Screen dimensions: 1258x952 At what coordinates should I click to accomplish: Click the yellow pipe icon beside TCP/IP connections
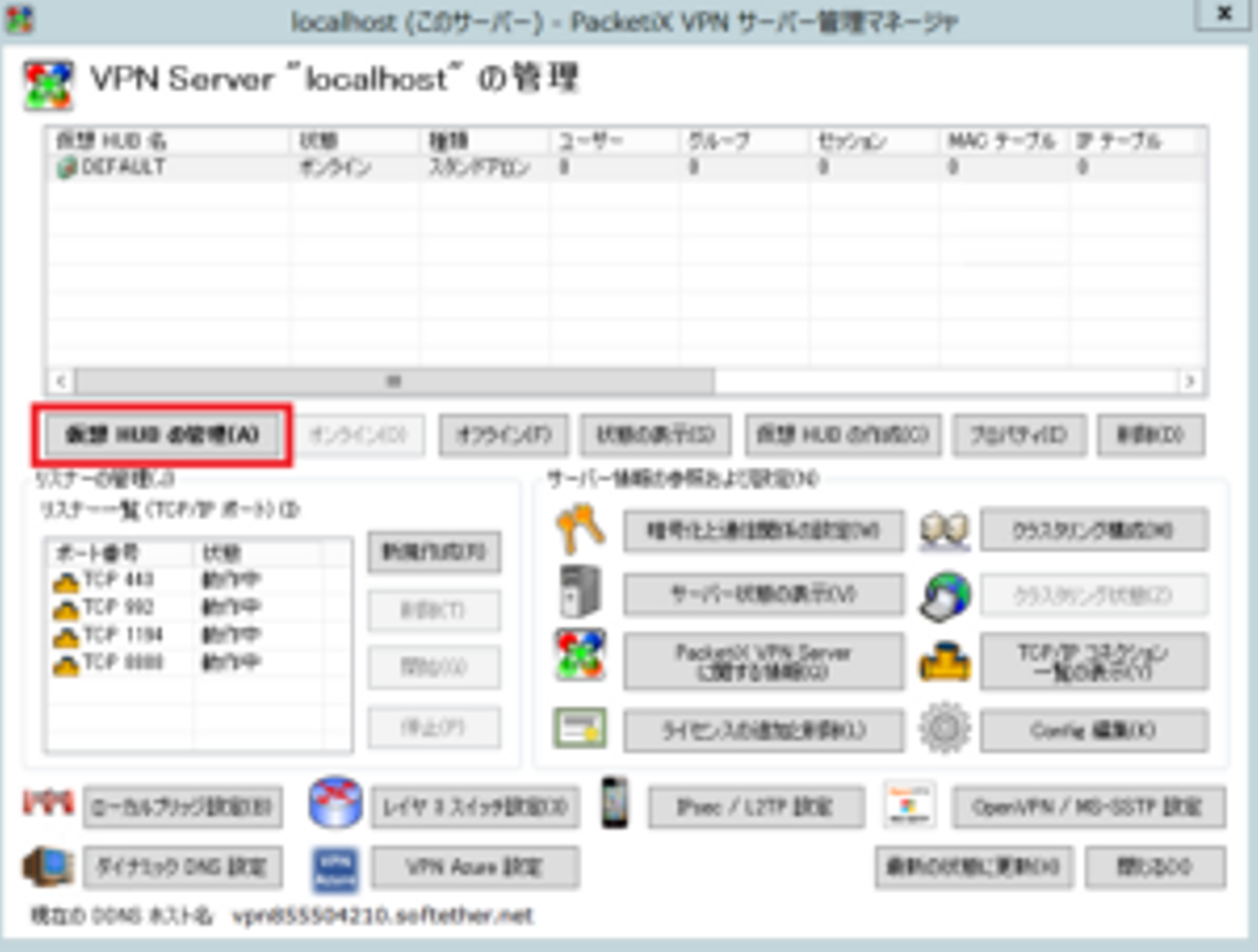coord(944,661)
